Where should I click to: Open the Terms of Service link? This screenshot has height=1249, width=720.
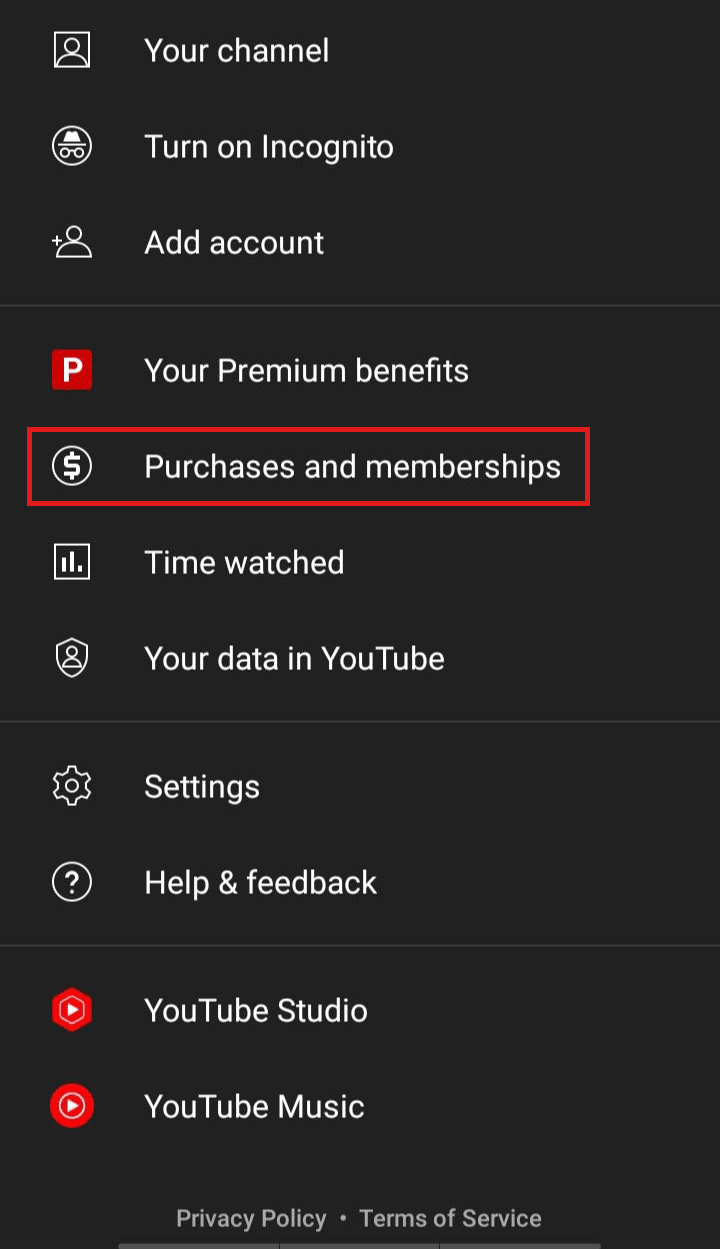(450, 1218)
